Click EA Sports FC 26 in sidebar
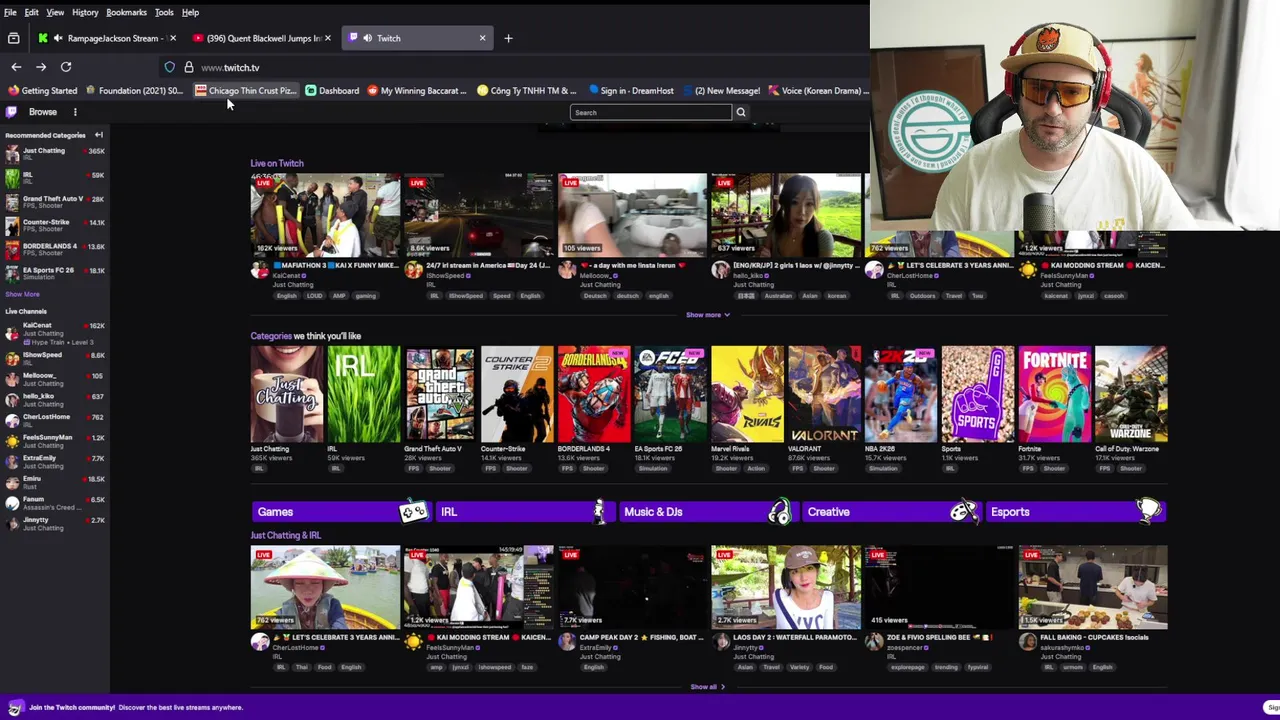 (54, 273)
